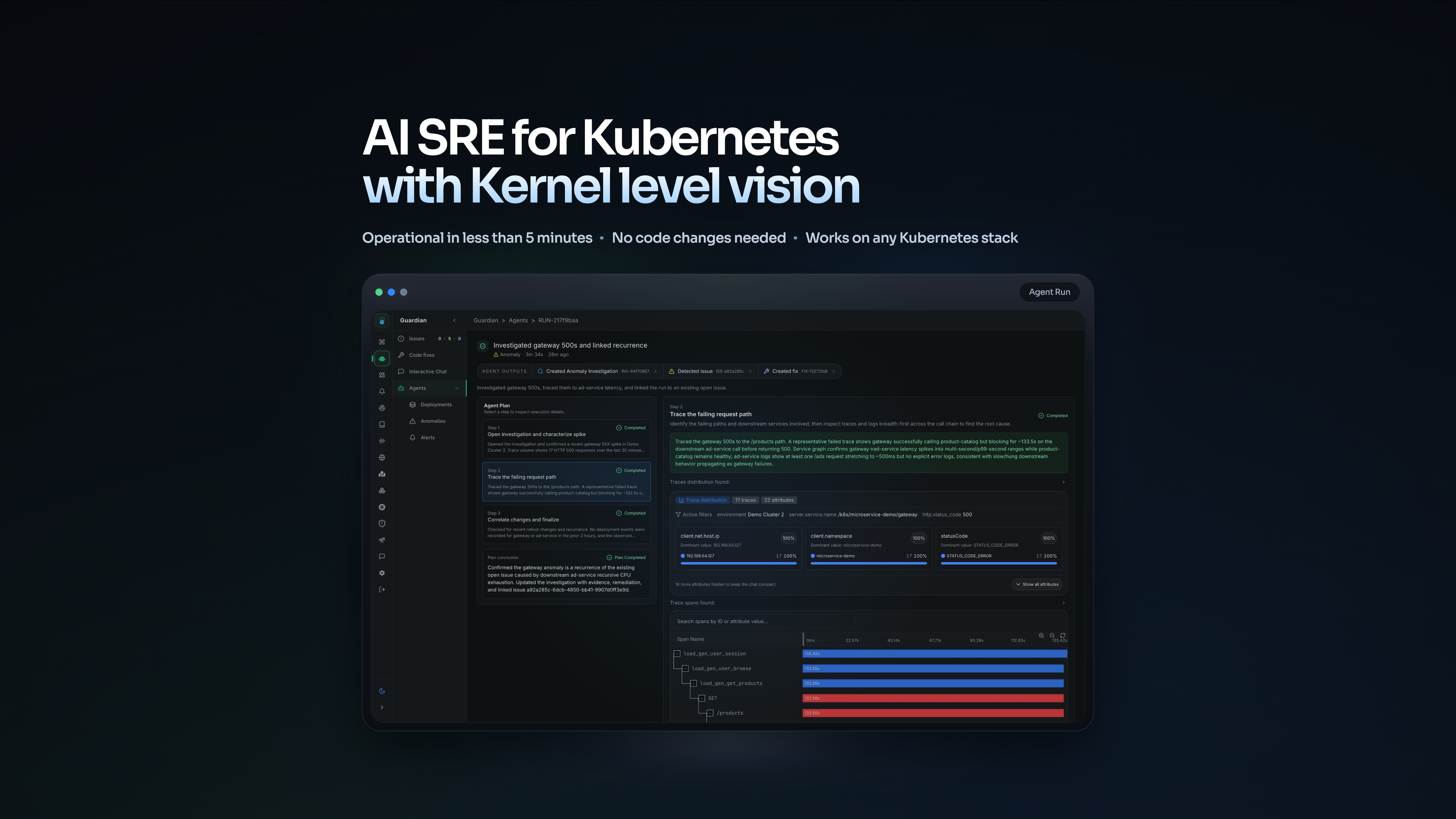Screen dimensions: 1456x819
Task: Click the globe icon in the left rail
Action: (382, 457)
